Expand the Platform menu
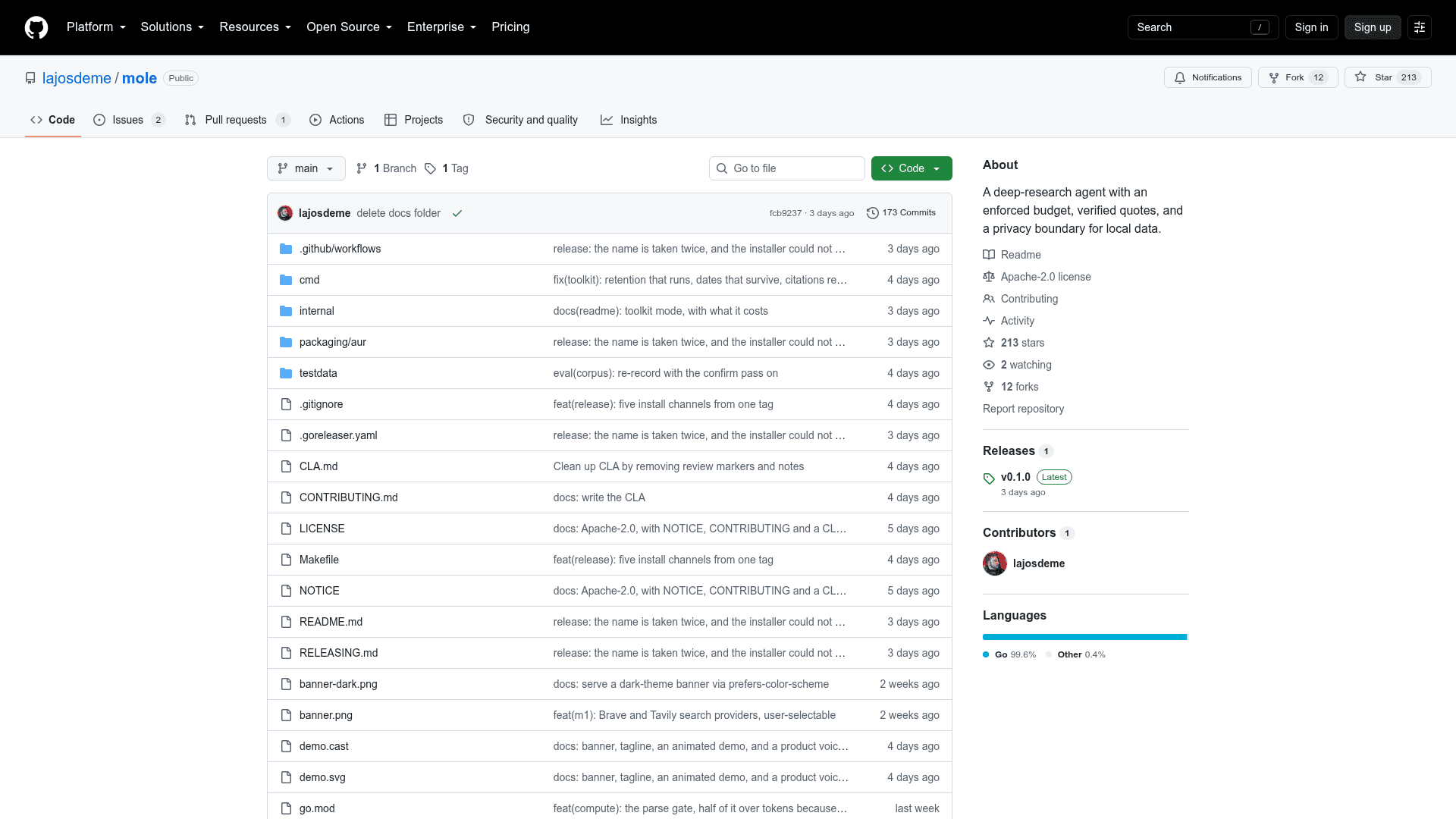1456x819 pixels. 96,27
